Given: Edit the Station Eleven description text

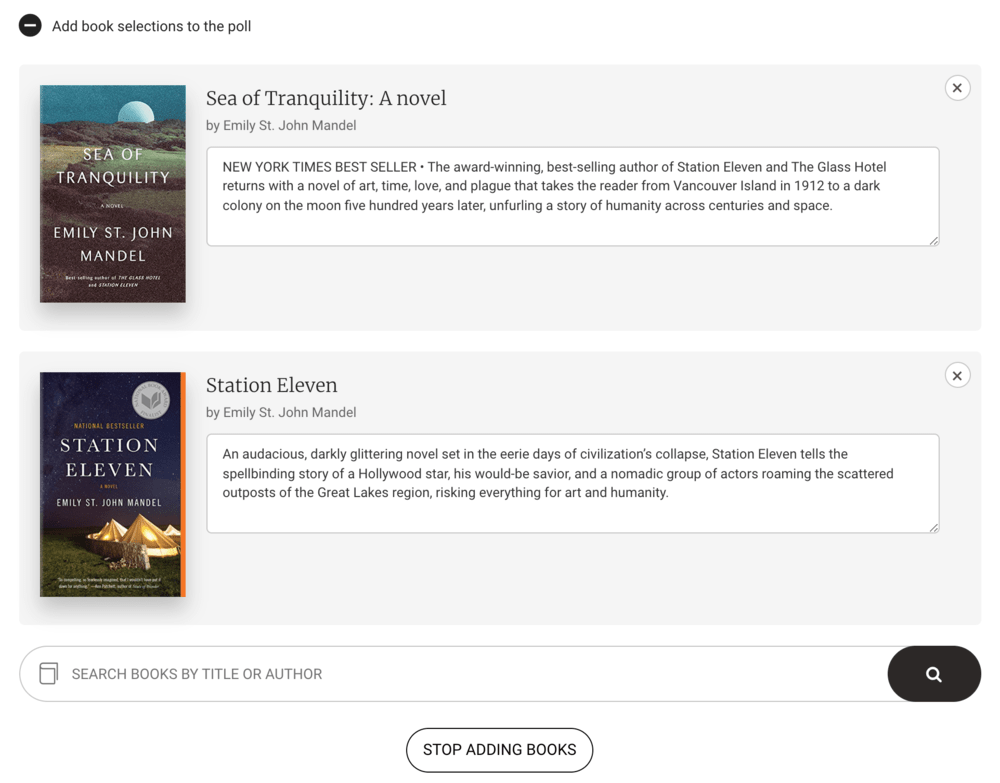Looking at the screenshot, I should 572,483.
